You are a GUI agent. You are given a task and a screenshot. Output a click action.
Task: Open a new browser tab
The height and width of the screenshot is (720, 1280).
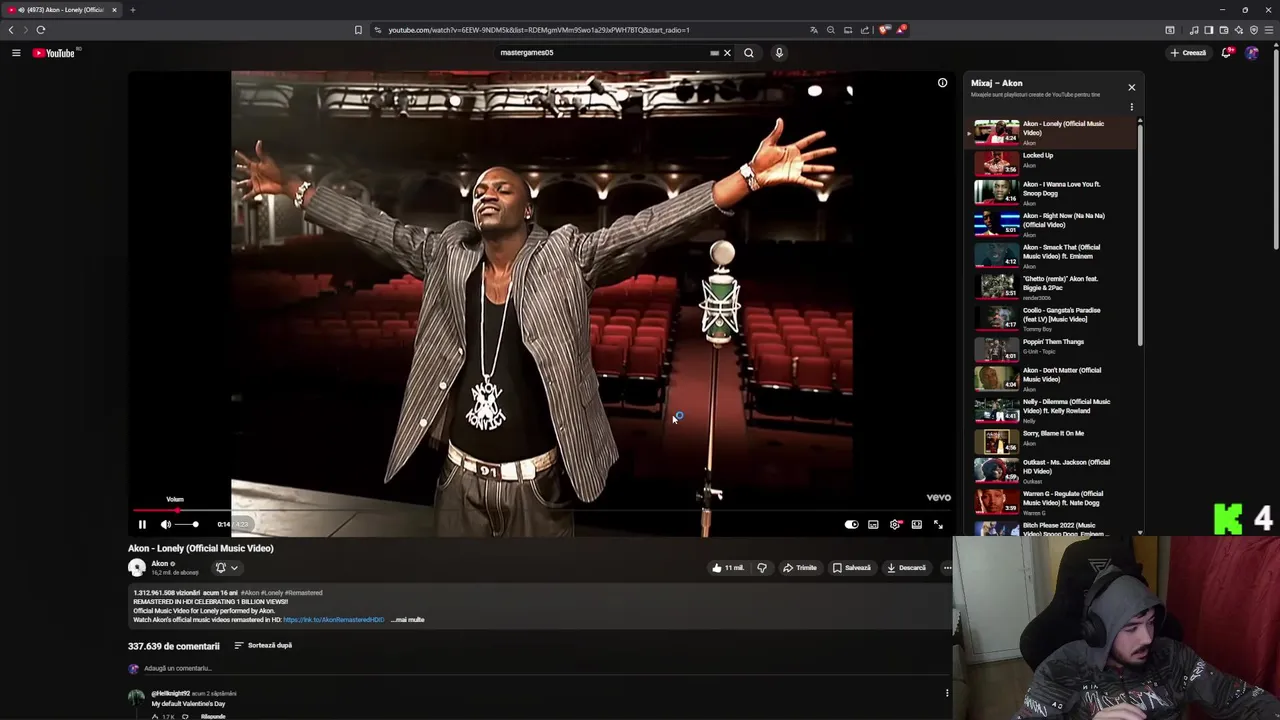click(132, 10)
